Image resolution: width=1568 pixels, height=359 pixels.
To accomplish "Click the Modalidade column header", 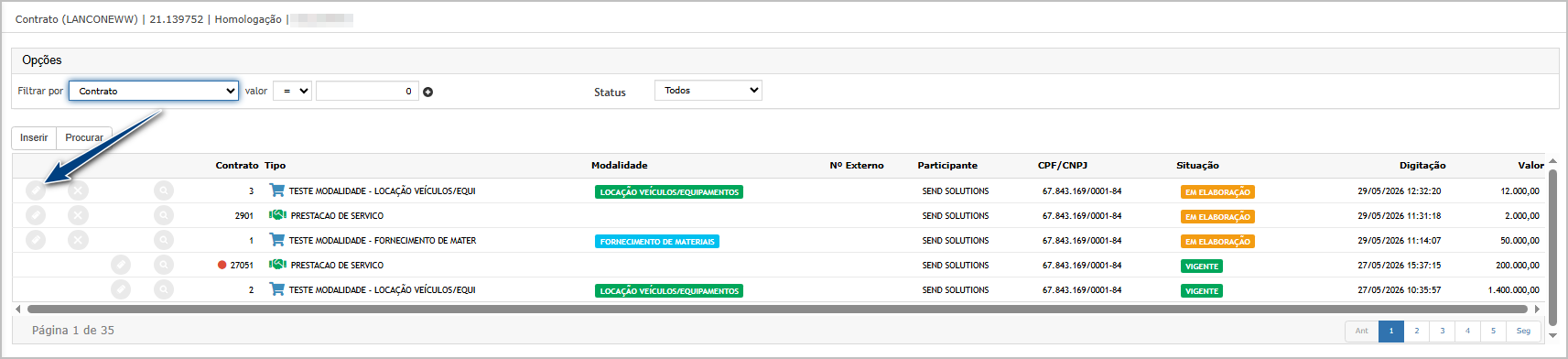I will 620,166.
